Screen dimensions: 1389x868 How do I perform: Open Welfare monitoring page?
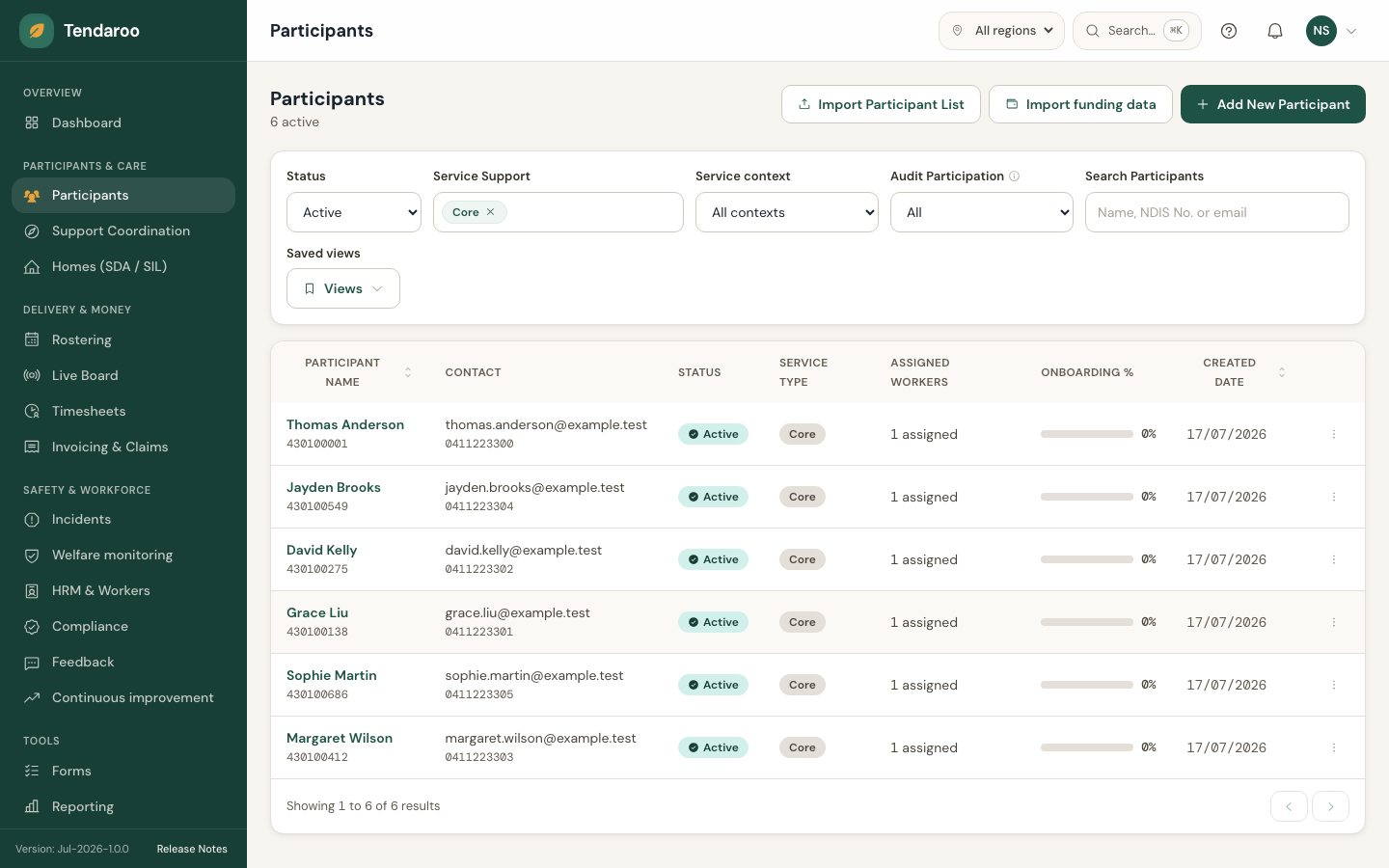click(x=123, y=555)
